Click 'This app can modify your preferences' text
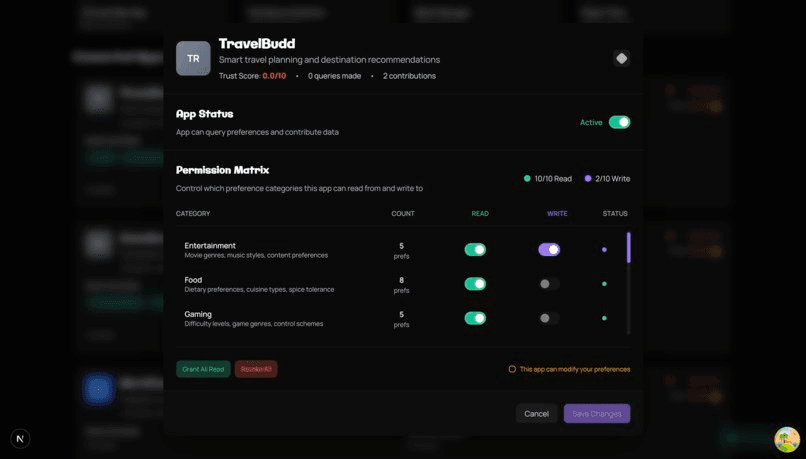Image resolution: width=806 pixels, height=459 pixels. 575,369
